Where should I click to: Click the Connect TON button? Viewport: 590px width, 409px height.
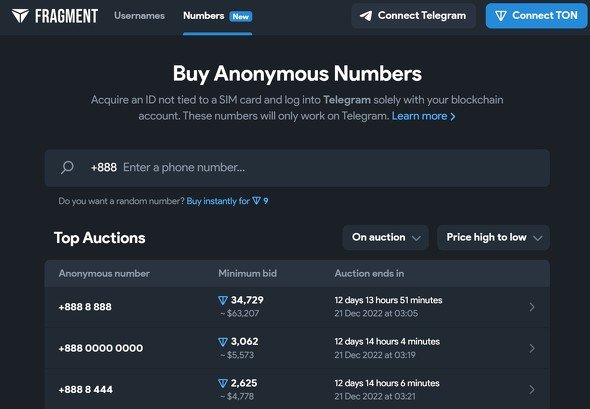point(536,16)
